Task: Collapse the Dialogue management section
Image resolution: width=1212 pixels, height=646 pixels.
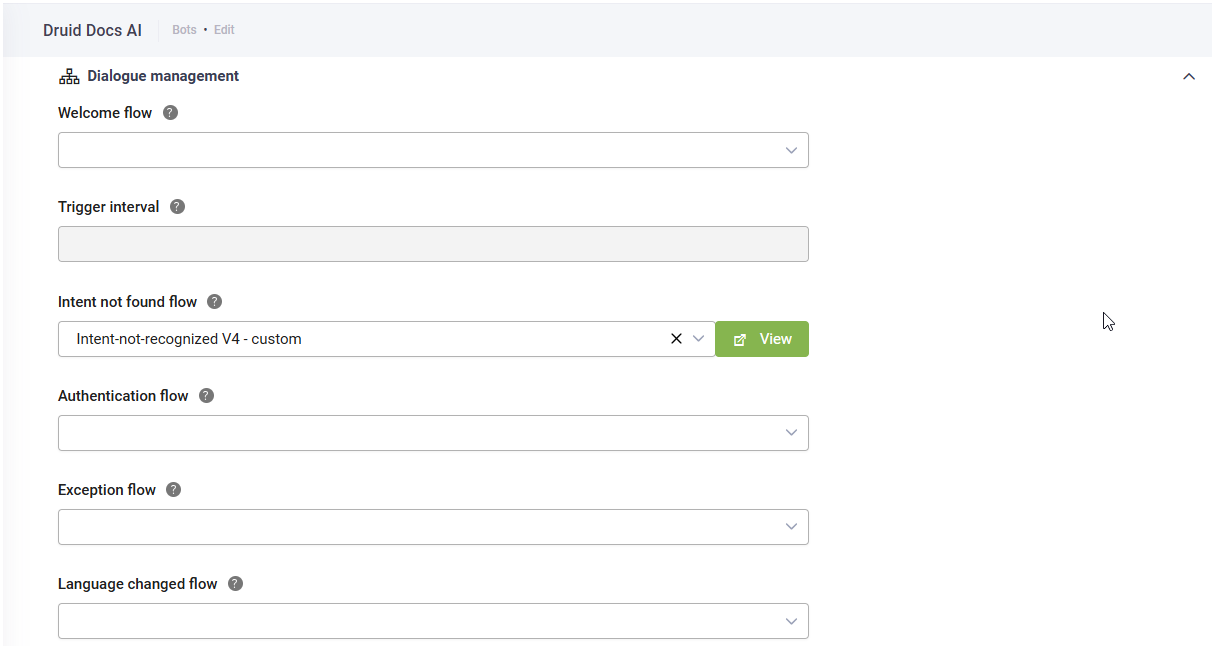Action: pos(1188,76)
